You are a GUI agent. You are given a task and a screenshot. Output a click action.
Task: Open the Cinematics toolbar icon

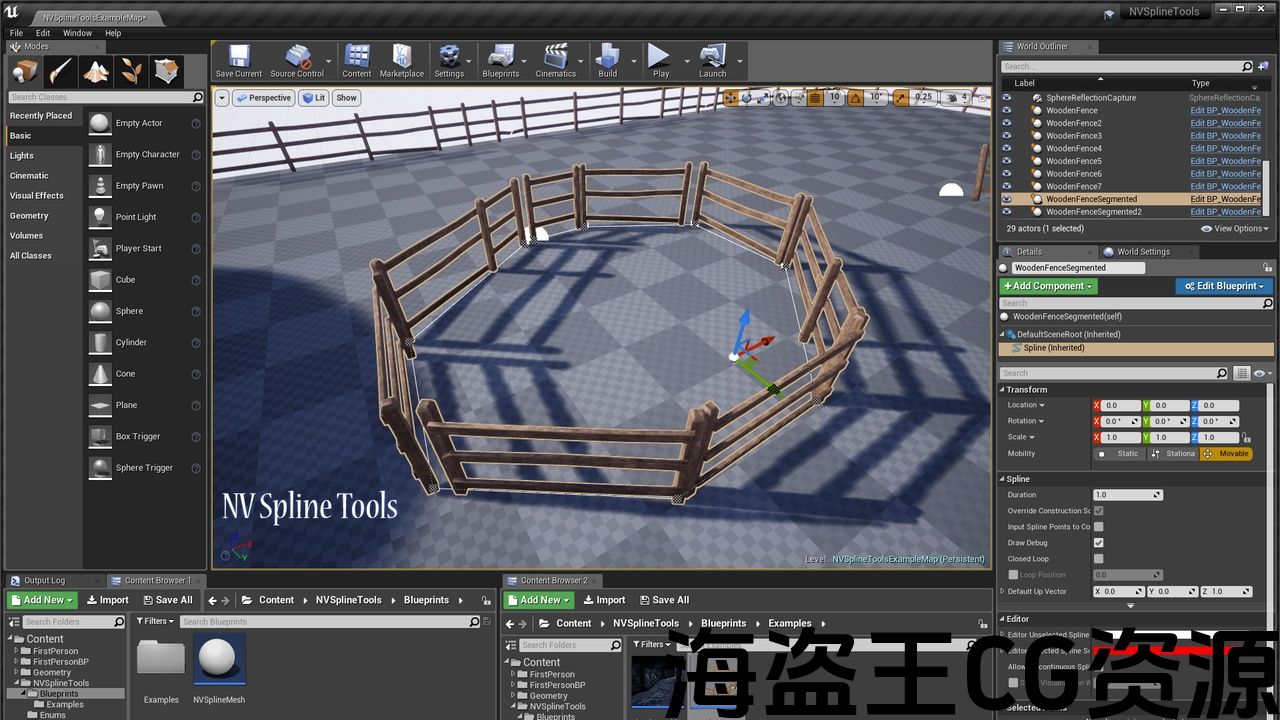pos(555,60)
